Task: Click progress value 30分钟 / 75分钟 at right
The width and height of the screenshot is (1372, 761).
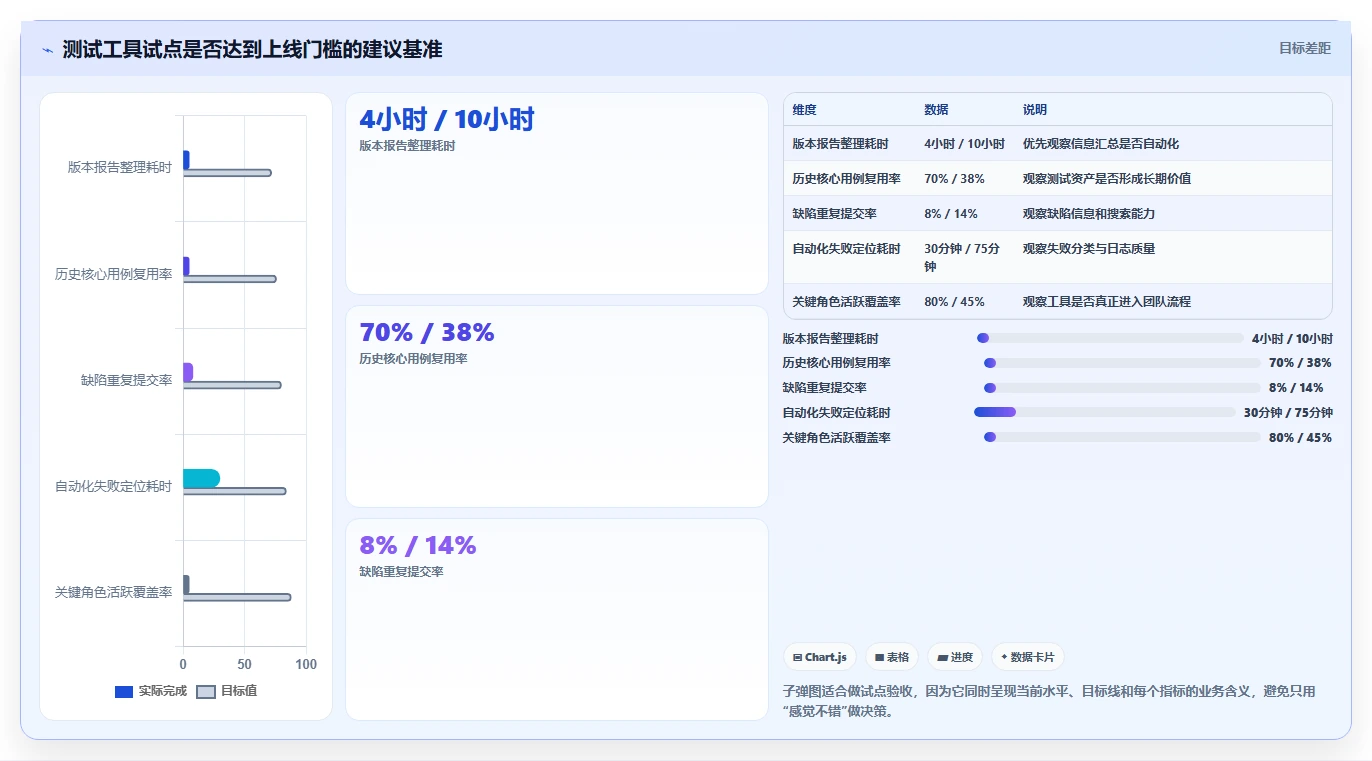Action: point(1288,413)
